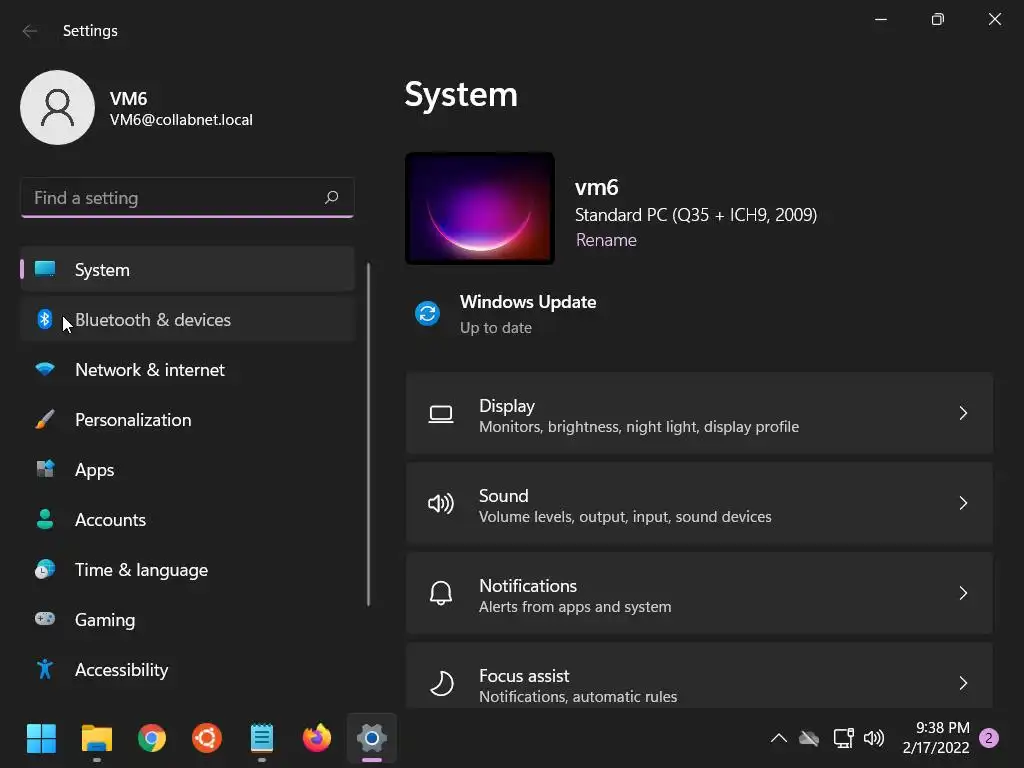Image resolution: width=1024 pixels, height=768 pixels.
Task: Select Gaming in the sidebar
Action: click(187, 620)
